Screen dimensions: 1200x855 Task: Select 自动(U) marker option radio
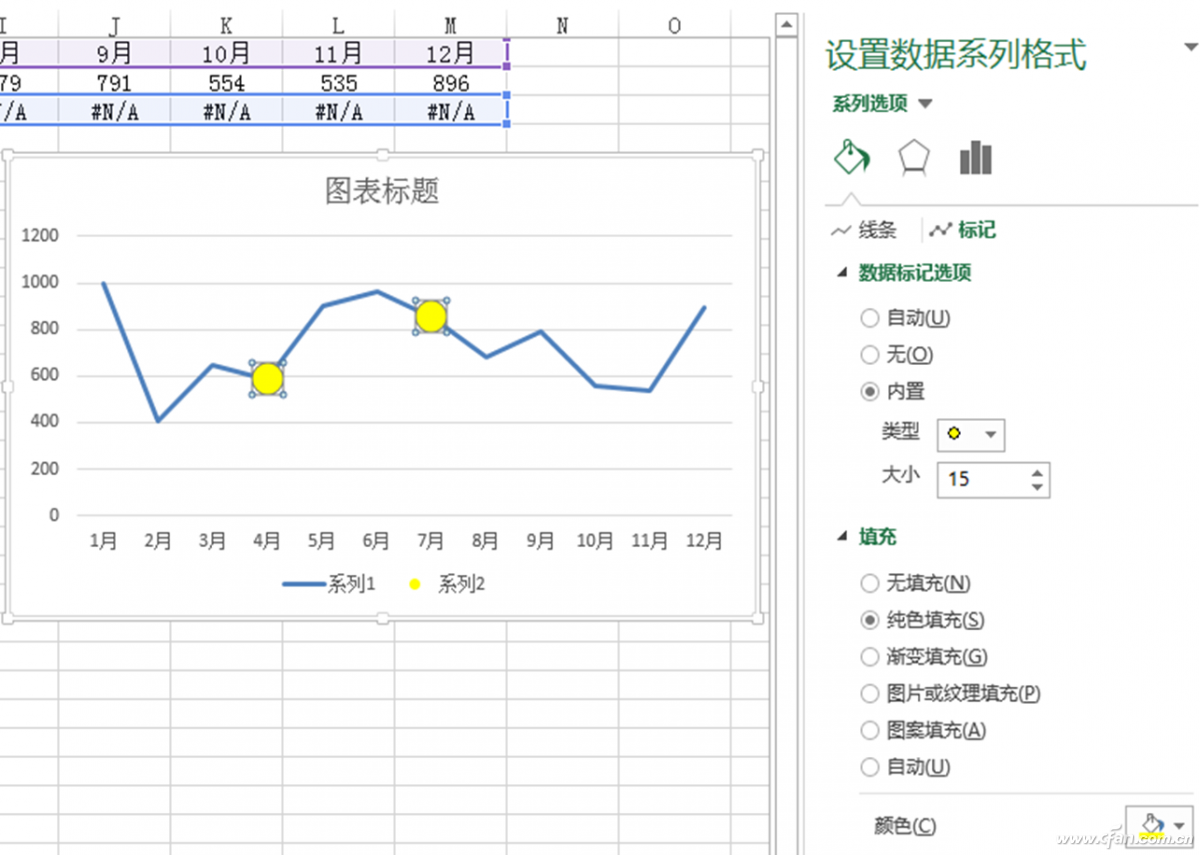click(x=870, y=318)
